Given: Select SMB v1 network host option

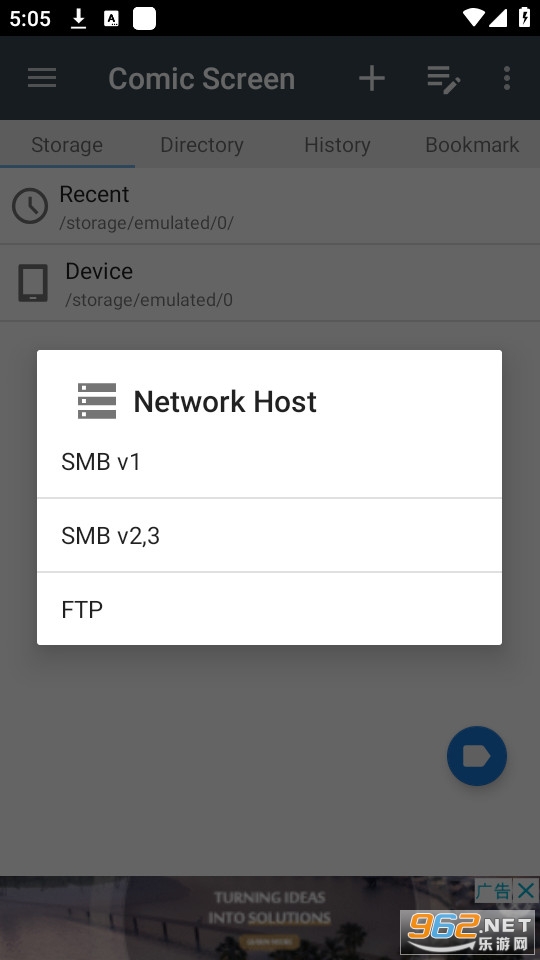Looking at the screenshot, I should point(269,462).
